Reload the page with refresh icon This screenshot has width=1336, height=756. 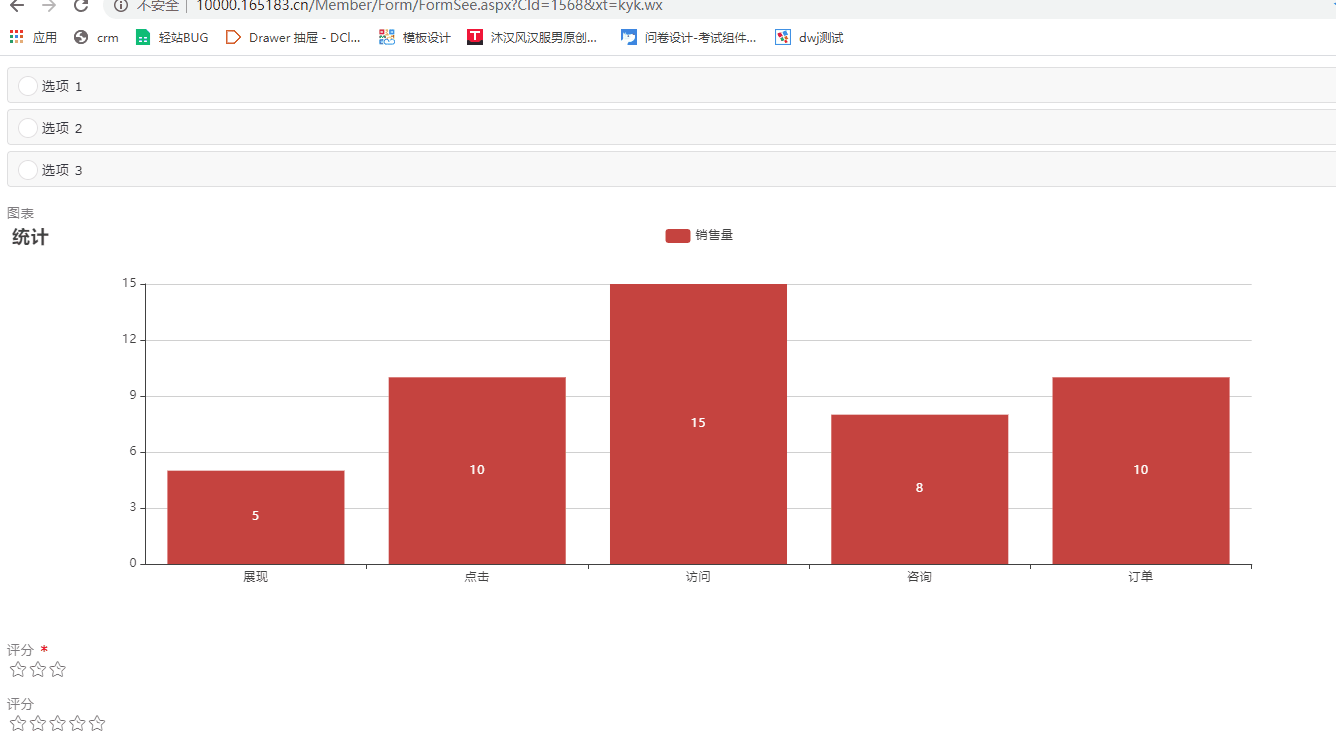pyautogui.click(x=81, y=5)
